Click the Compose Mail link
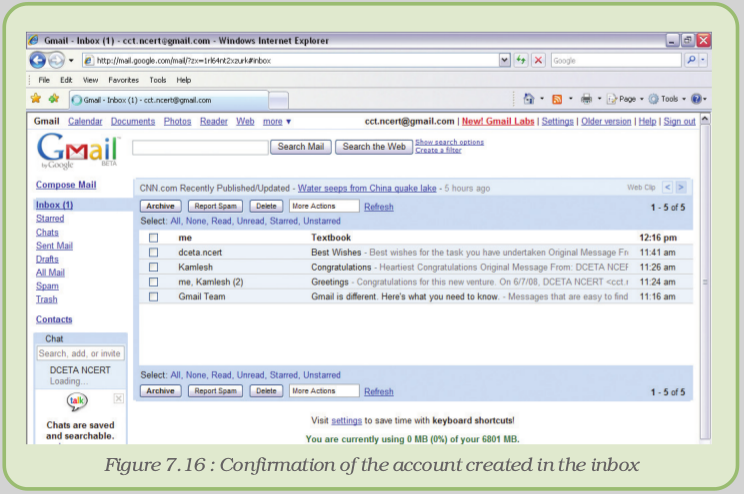The height and width of the screenshot is (494, 744). (x=66, y=185)
